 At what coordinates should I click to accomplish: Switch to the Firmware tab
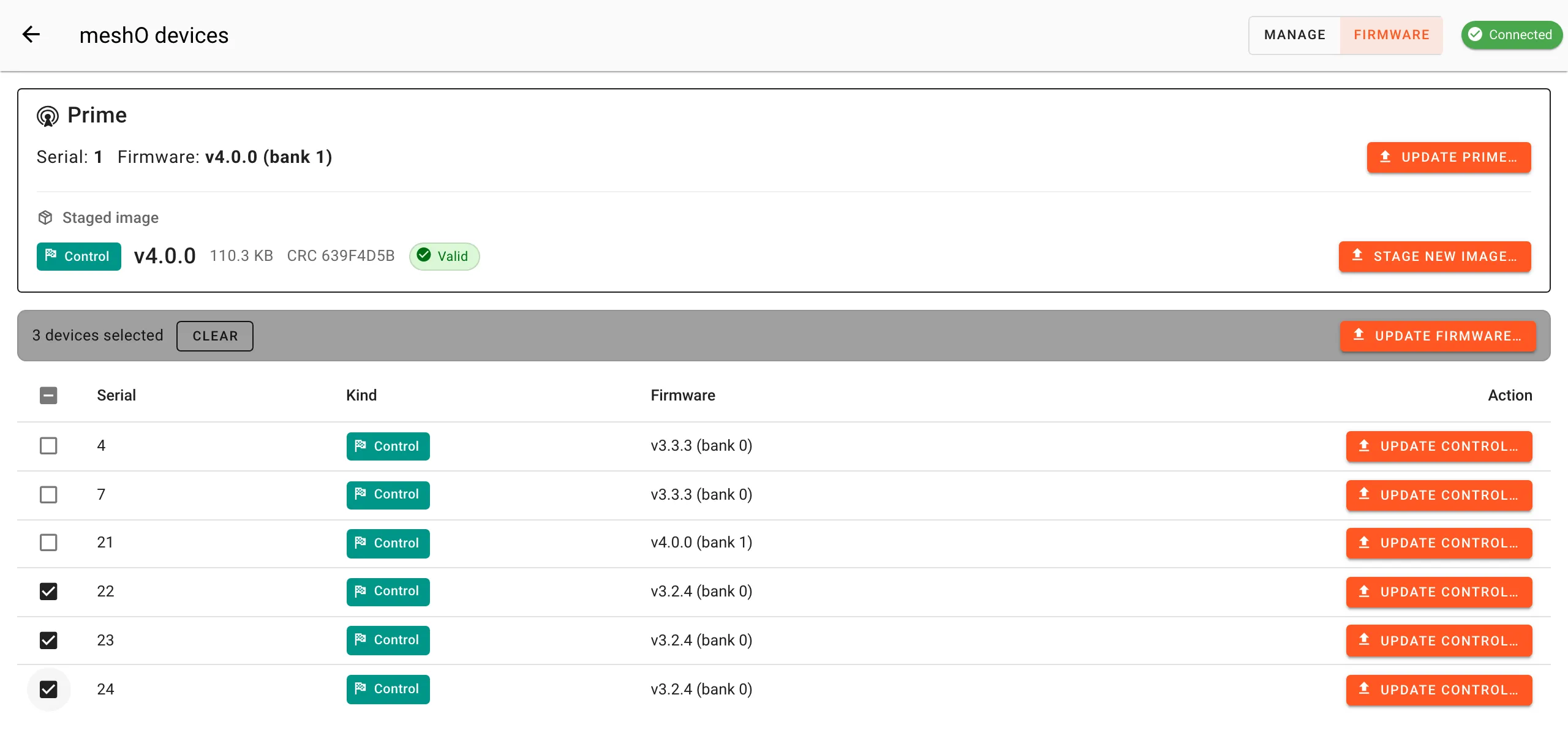coord(1392,35)
